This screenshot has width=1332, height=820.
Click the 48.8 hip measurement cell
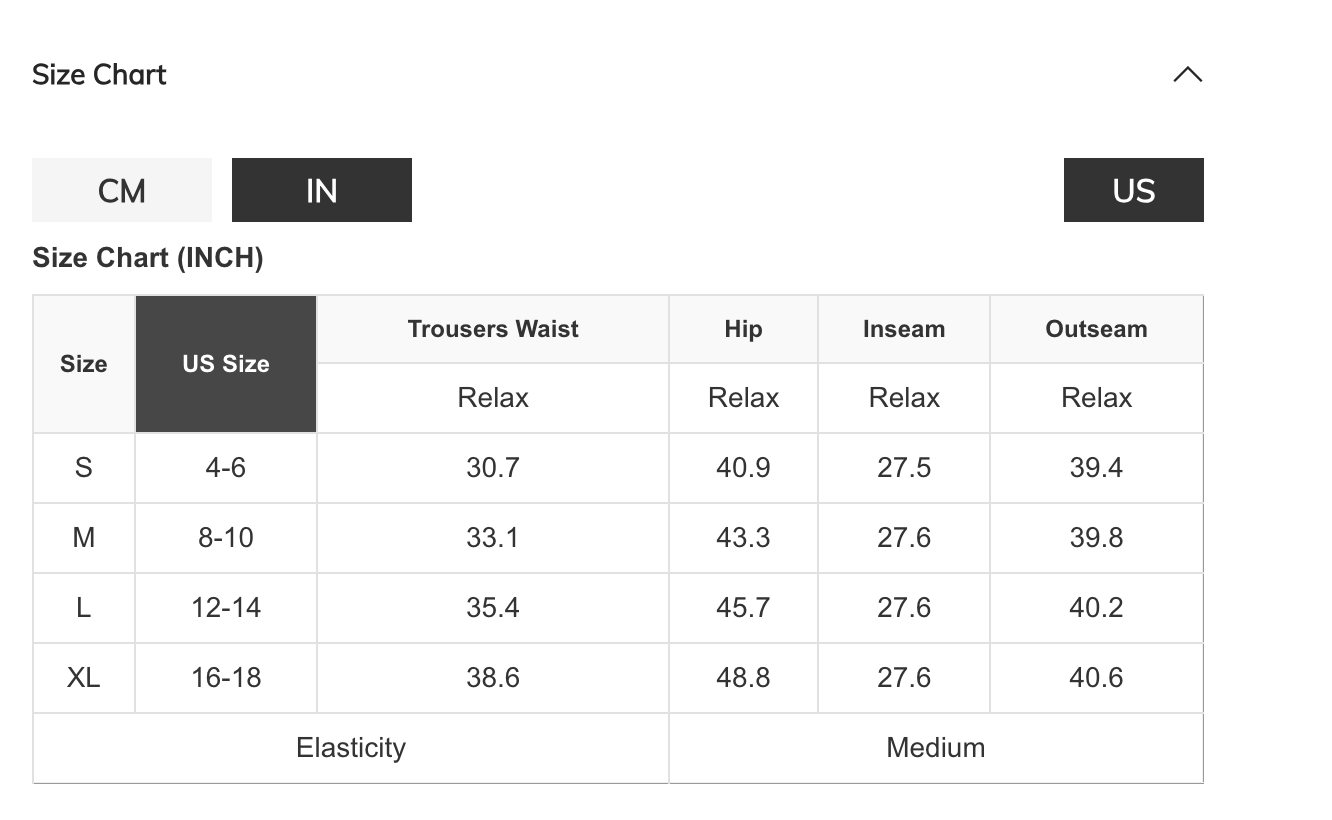[x=743, y=678]
